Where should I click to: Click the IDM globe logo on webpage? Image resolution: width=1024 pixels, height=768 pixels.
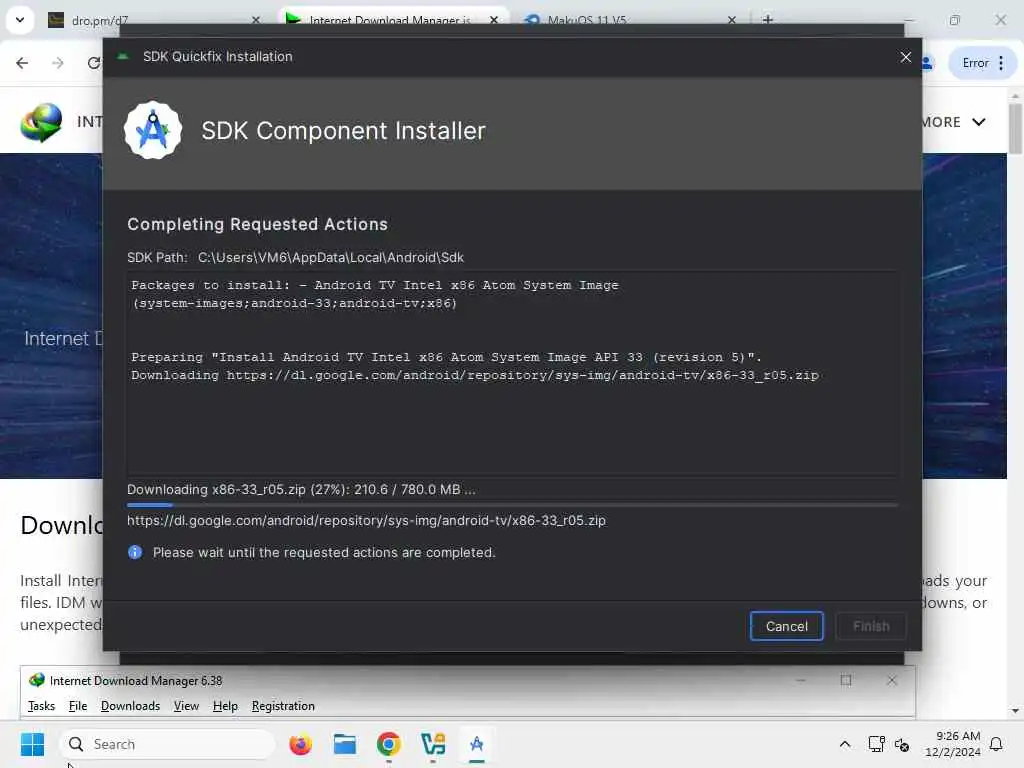click(x=41, y=122)
